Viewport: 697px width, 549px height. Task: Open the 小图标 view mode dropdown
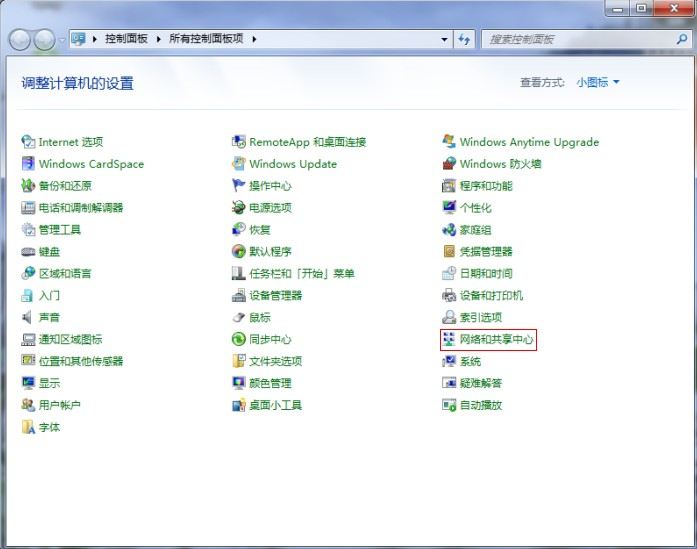(x=598, y=82)
